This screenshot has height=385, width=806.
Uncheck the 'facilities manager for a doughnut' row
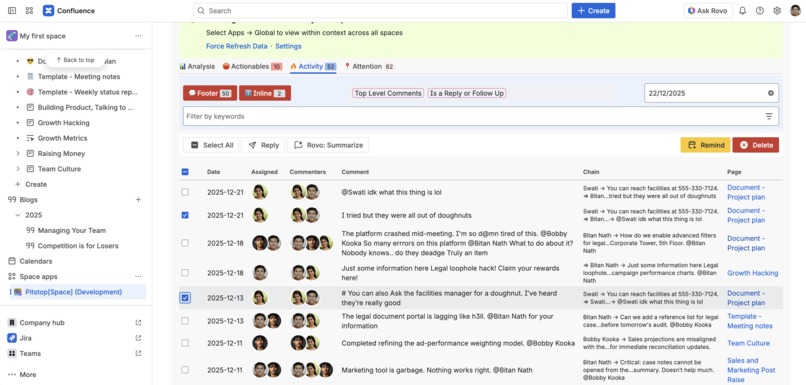coord(185,298)
